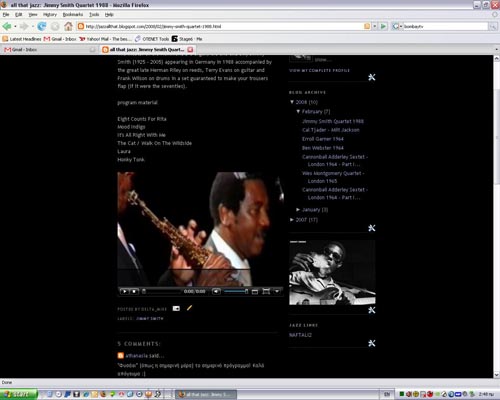Mute the video with the speaker button

point(216,291)
